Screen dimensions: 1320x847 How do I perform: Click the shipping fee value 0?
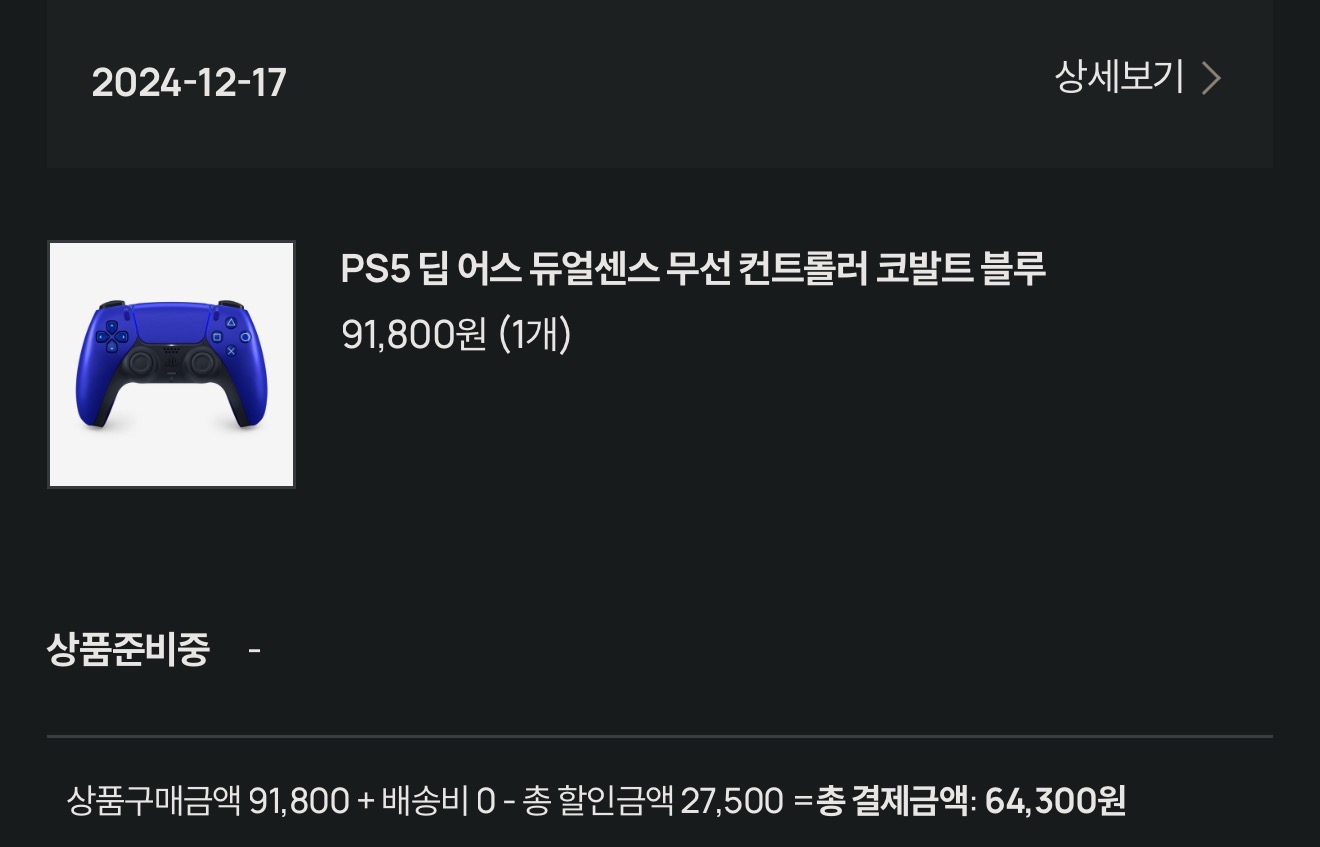[x=485, y=801]
